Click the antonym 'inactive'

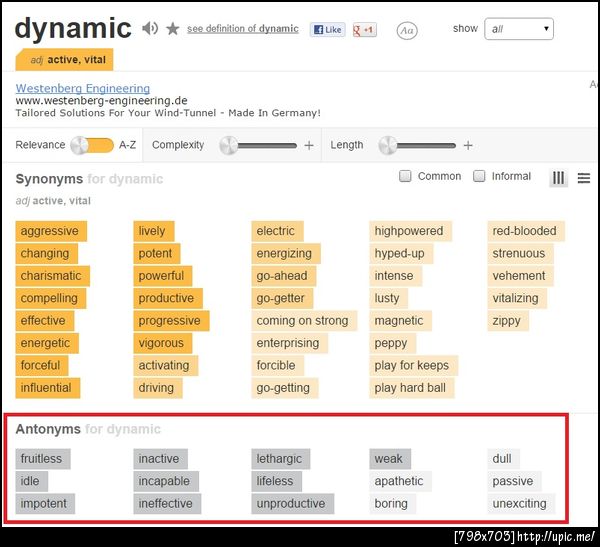(161, 459)
